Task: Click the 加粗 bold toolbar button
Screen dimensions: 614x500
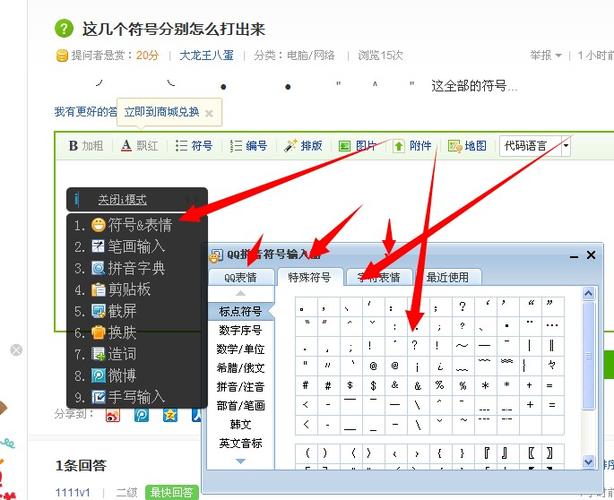Action: pyautogui.click(x=85, y=146)
